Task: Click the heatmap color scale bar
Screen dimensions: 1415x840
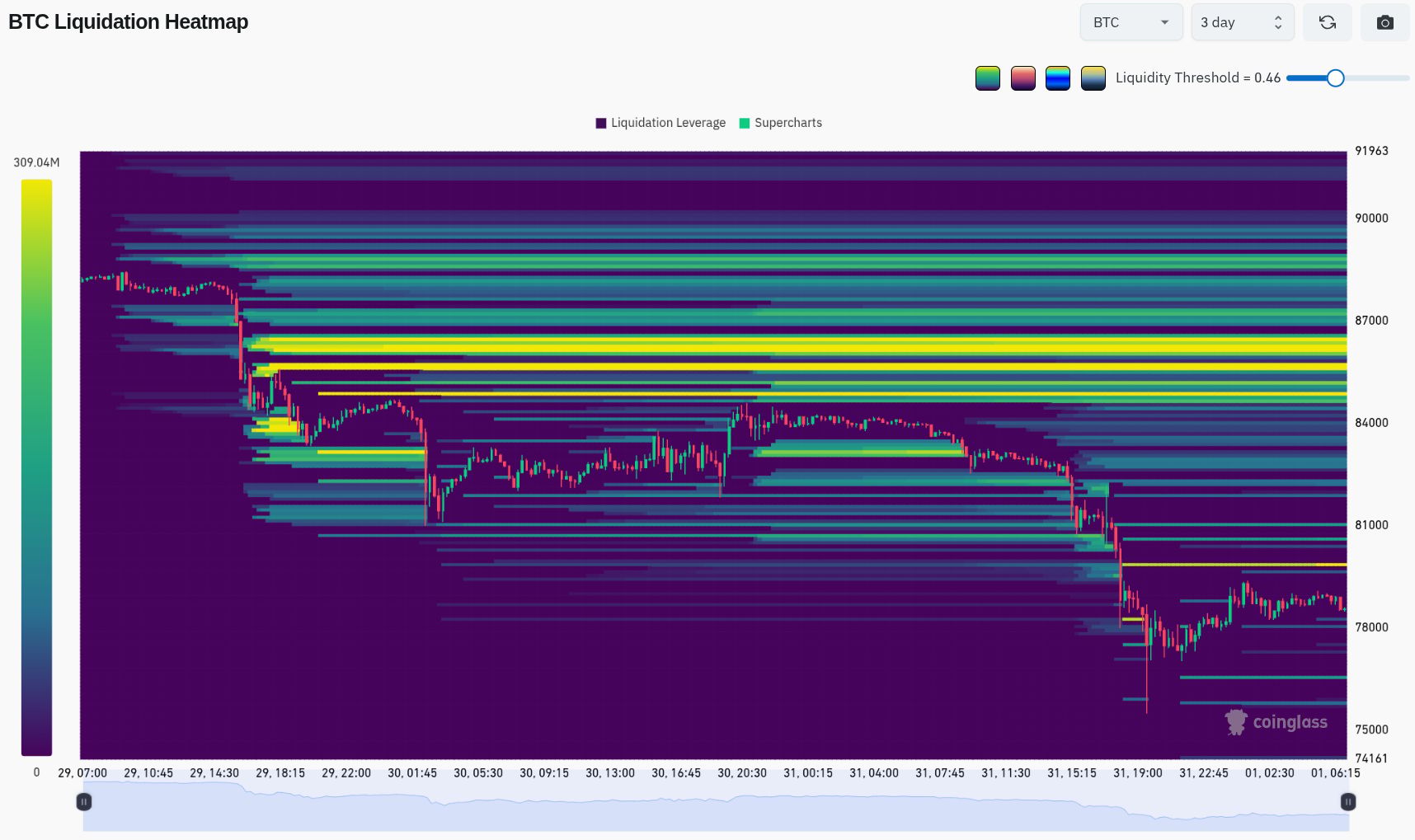Action: click(36, 467)
